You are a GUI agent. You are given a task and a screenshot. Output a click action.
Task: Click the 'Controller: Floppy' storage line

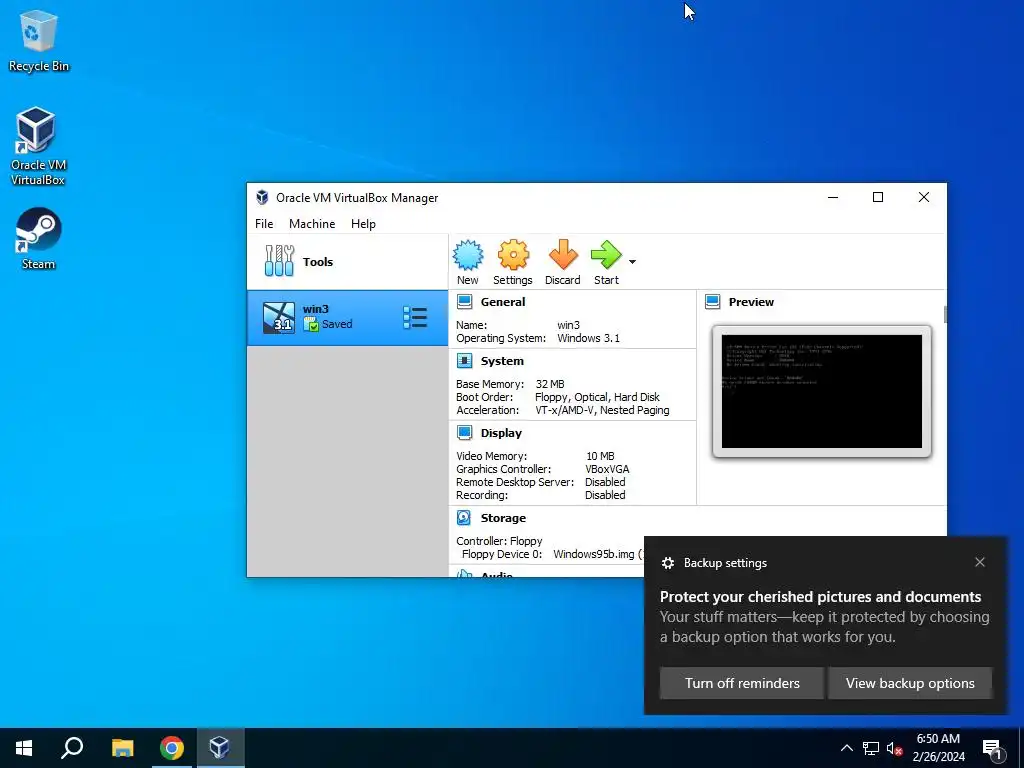pyautogui.click(x=499, y=541)
